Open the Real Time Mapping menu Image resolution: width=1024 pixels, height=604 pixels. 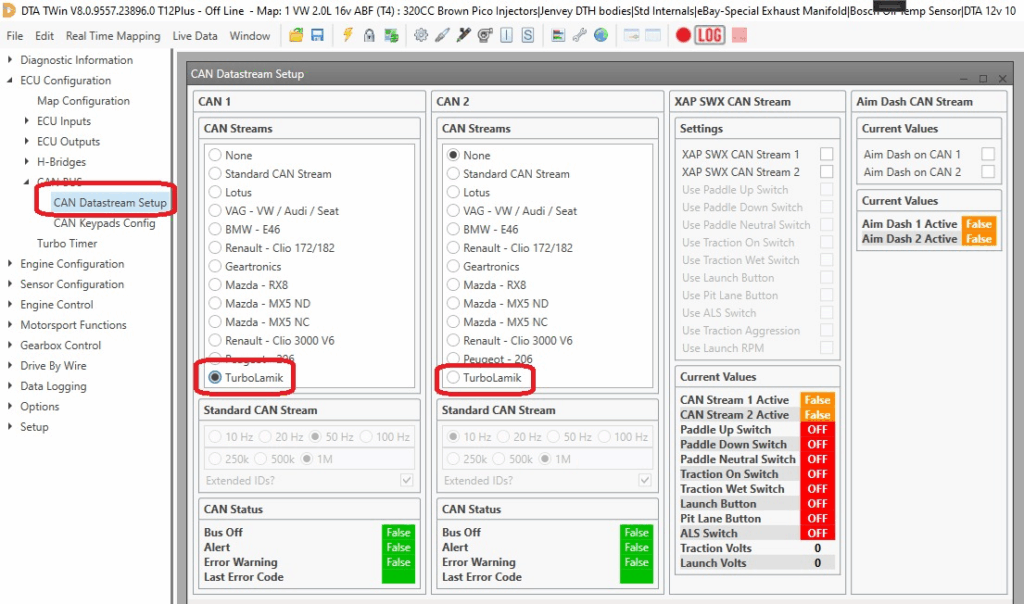click(x=113, y=36)
